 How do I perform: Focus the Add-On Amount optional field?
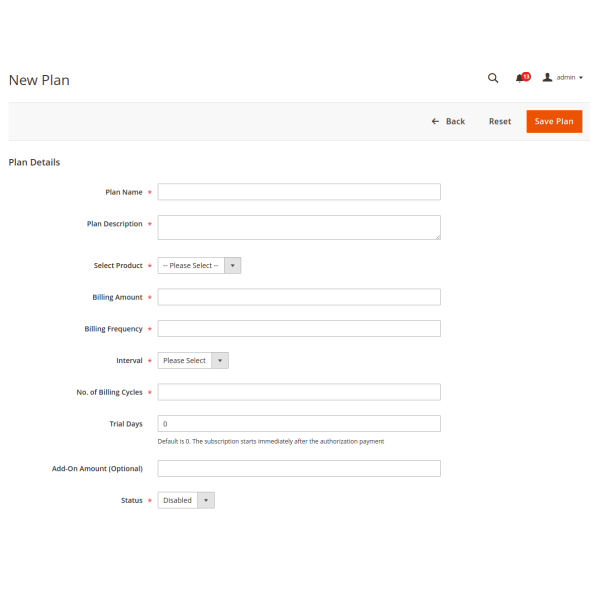(299, 468)
